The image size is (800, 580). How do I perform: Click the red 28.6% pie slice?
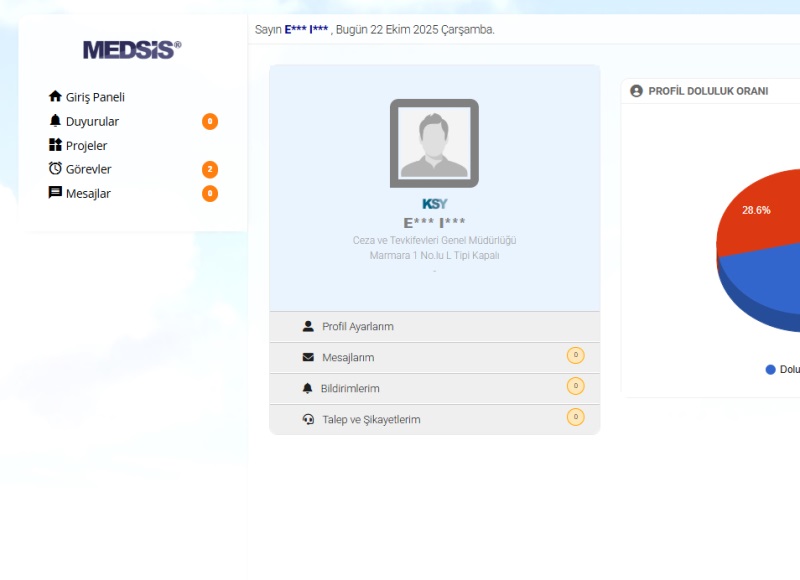click(755, 220)
